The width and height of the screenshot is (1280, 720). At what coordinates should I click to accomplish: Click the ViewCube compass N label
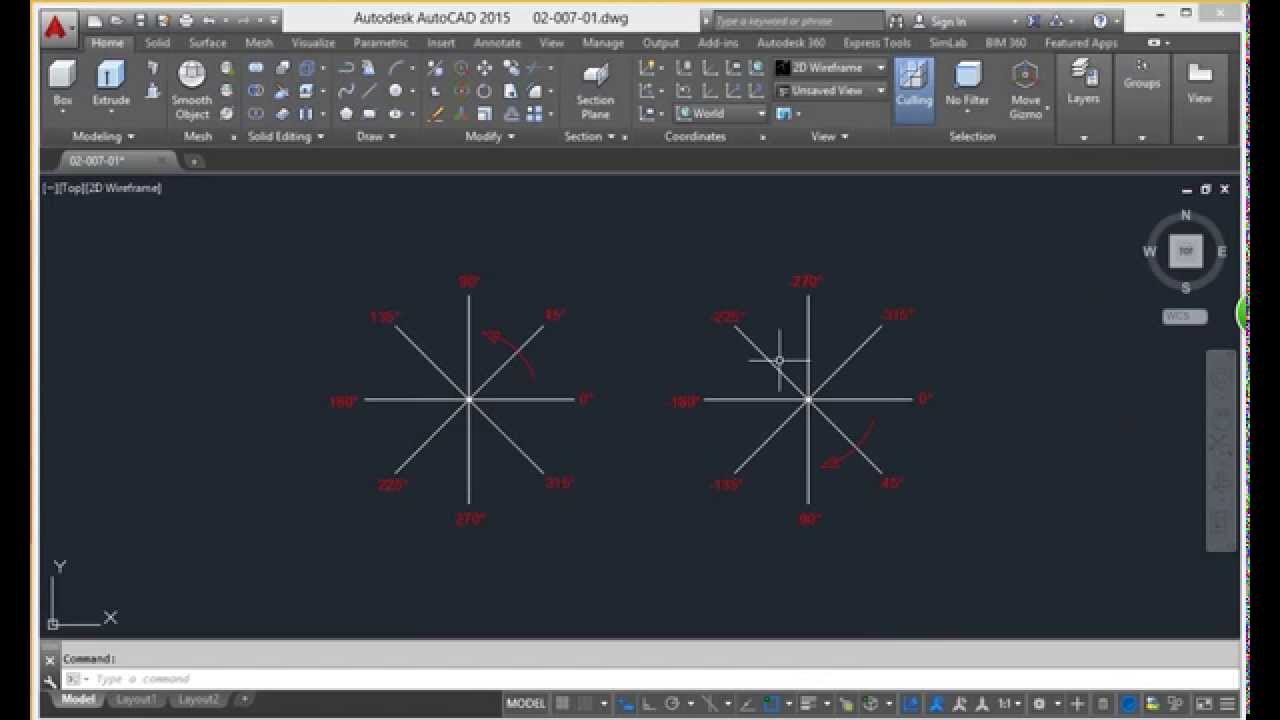pyautogui.click(x=1186, y=215)
